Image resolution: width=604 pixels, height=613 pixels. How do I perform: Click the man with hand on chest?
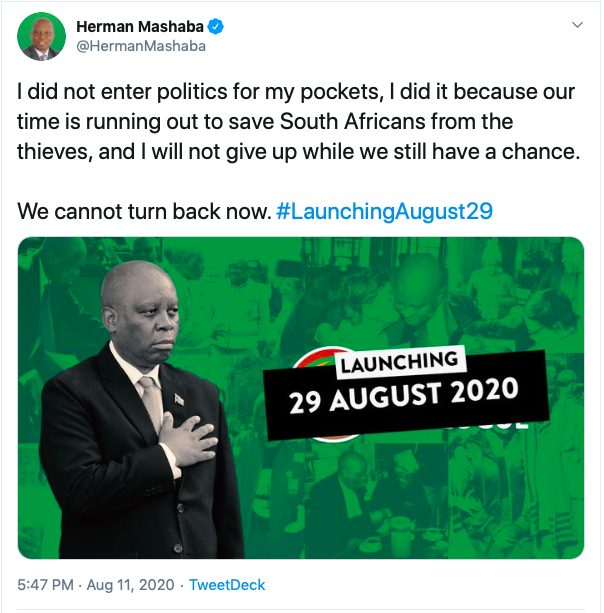pyautogui.click(x=139, y=410)
